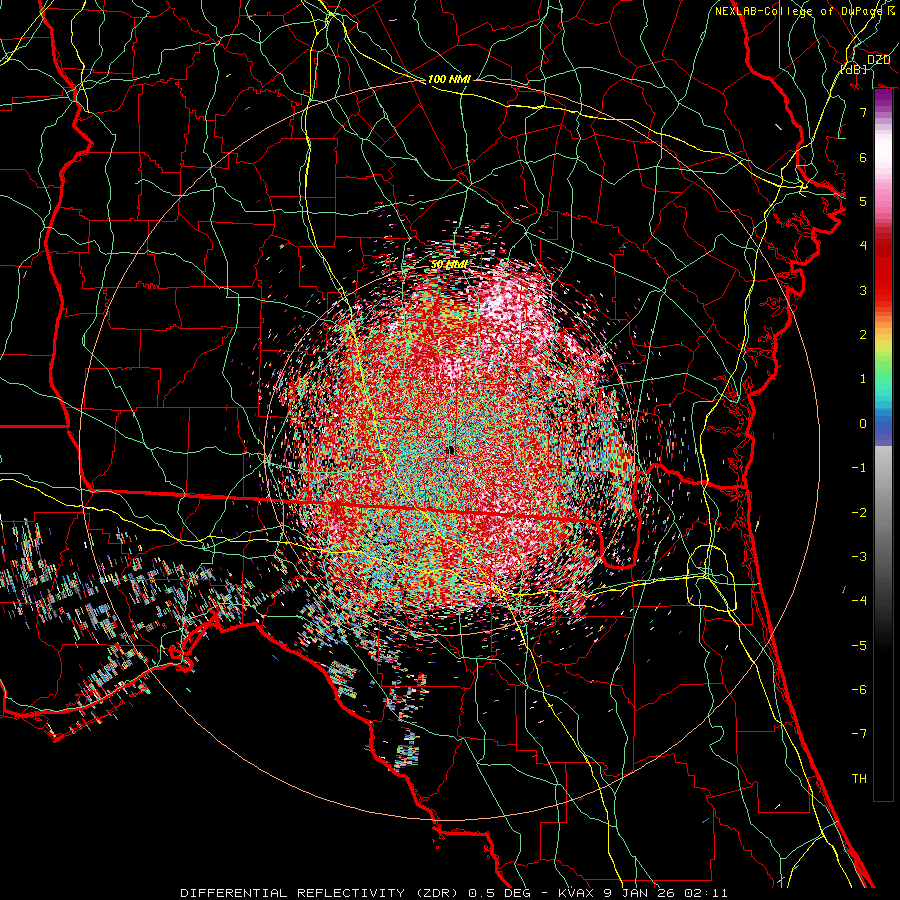Click the -6 value on color scale
Image resolution: width=900 pixels, height=900 pixels.
859,690
